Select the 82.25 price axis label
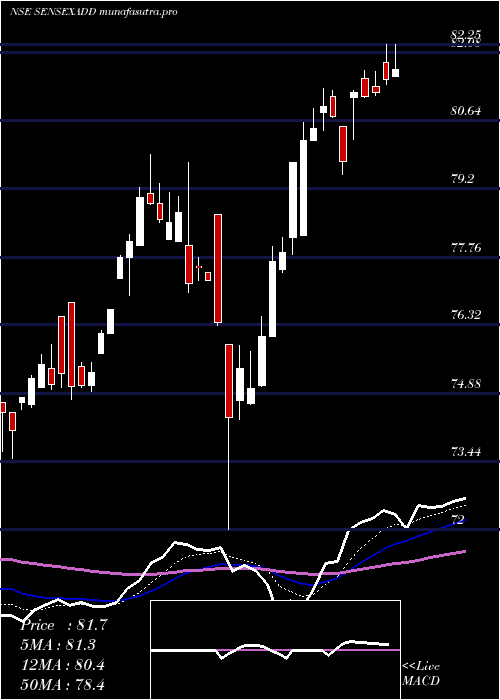500x700 pixels. coord(466,35)
